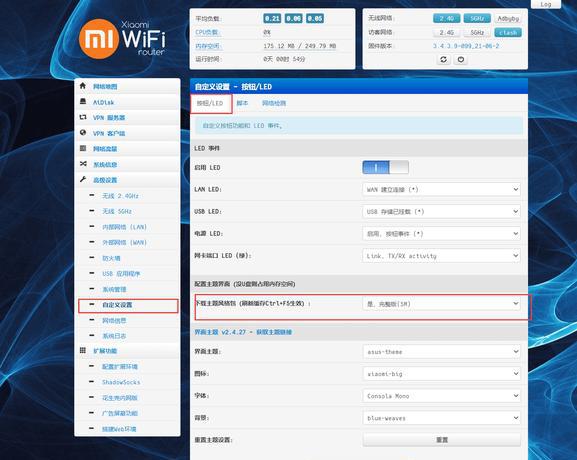Screen dimensions: 577x460
Task: Open 自定义设置 submenu item
Action: coord(117,305)
